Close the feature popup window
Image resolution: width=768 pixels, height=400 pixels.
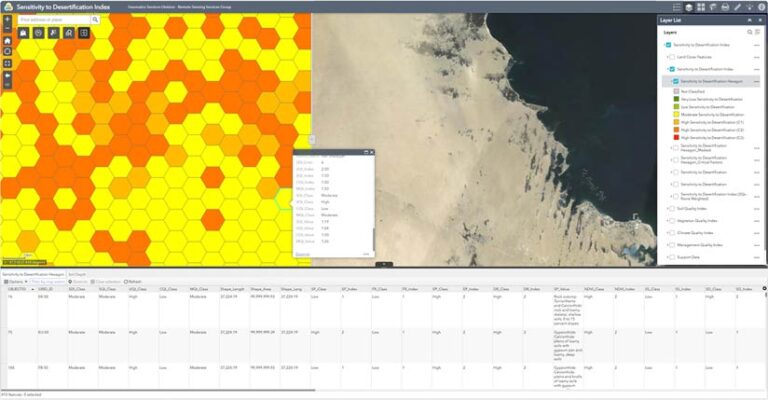pyautogui.click(x=372, y=152)
